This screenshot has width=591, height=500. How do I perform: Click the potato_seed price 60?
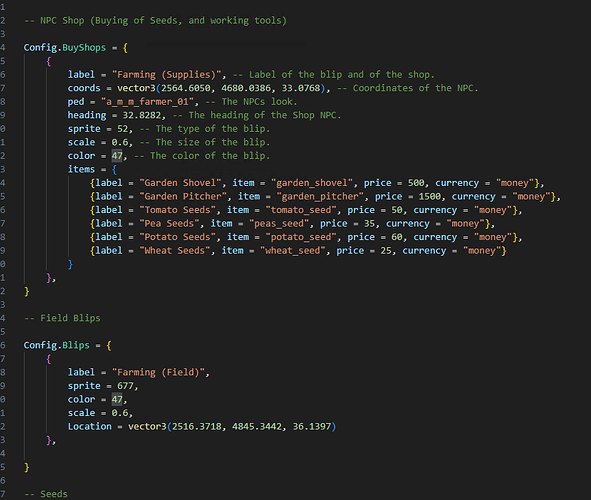click(397, 237)
